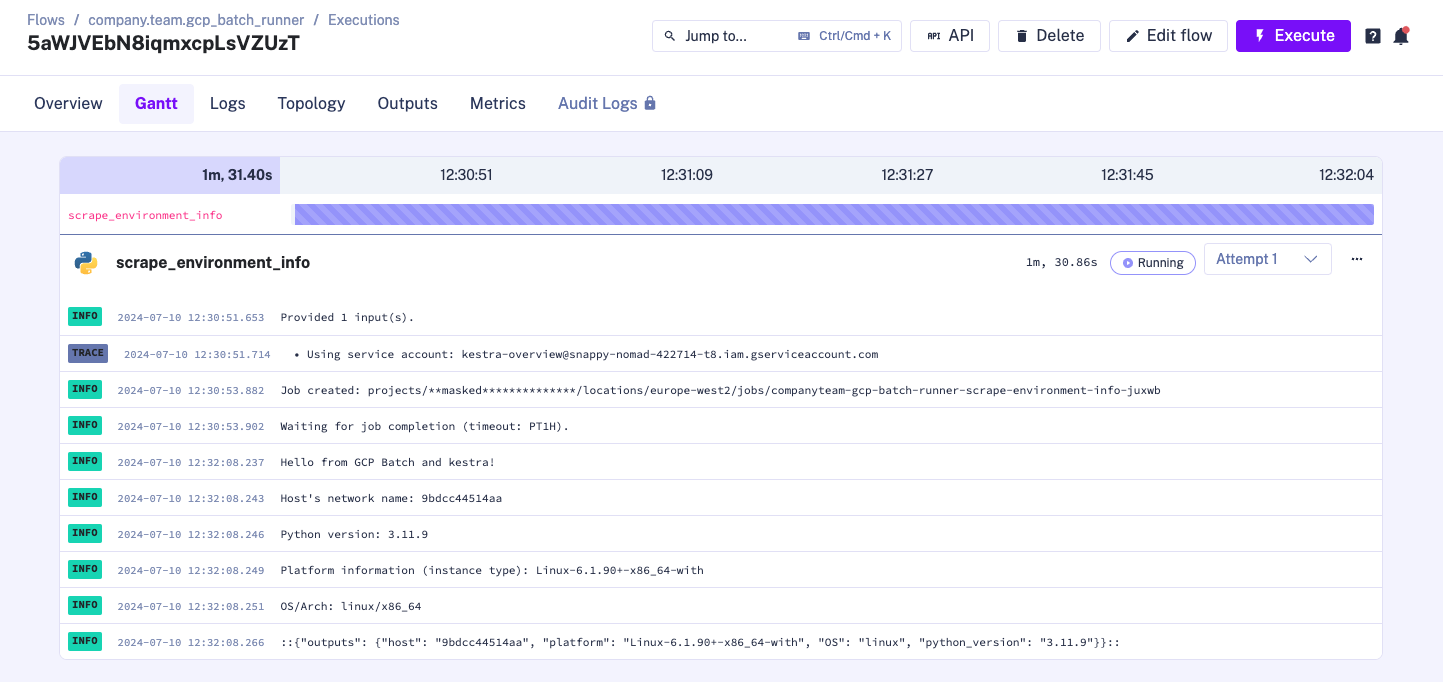Click the help question mark icon
This screenshot has height=682, width=1443.
click(x=1373, y=36)
